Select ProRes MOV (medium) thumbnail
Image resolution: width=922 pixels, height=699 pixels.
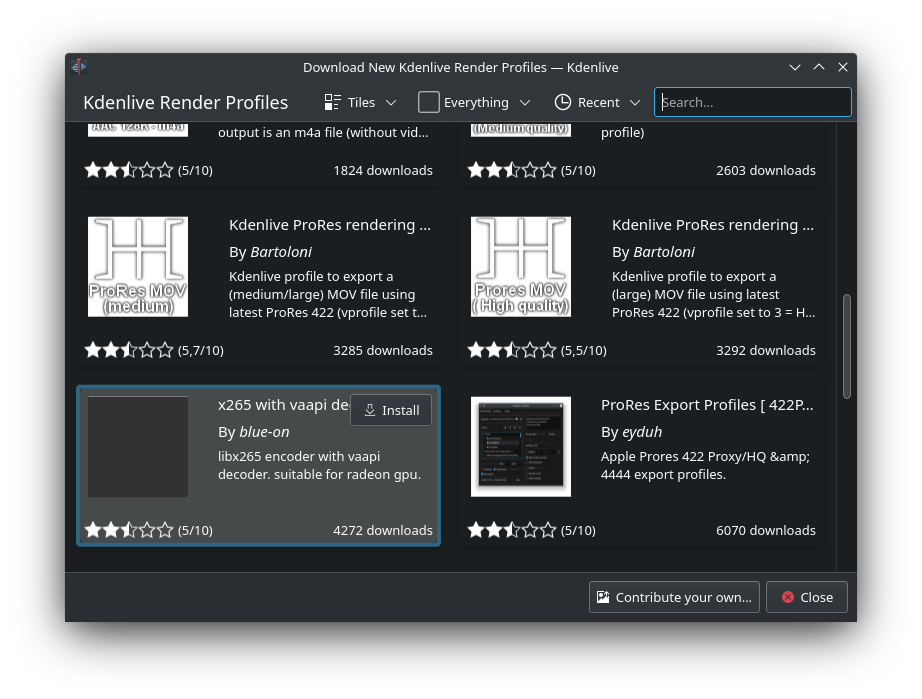click(138, 267)
